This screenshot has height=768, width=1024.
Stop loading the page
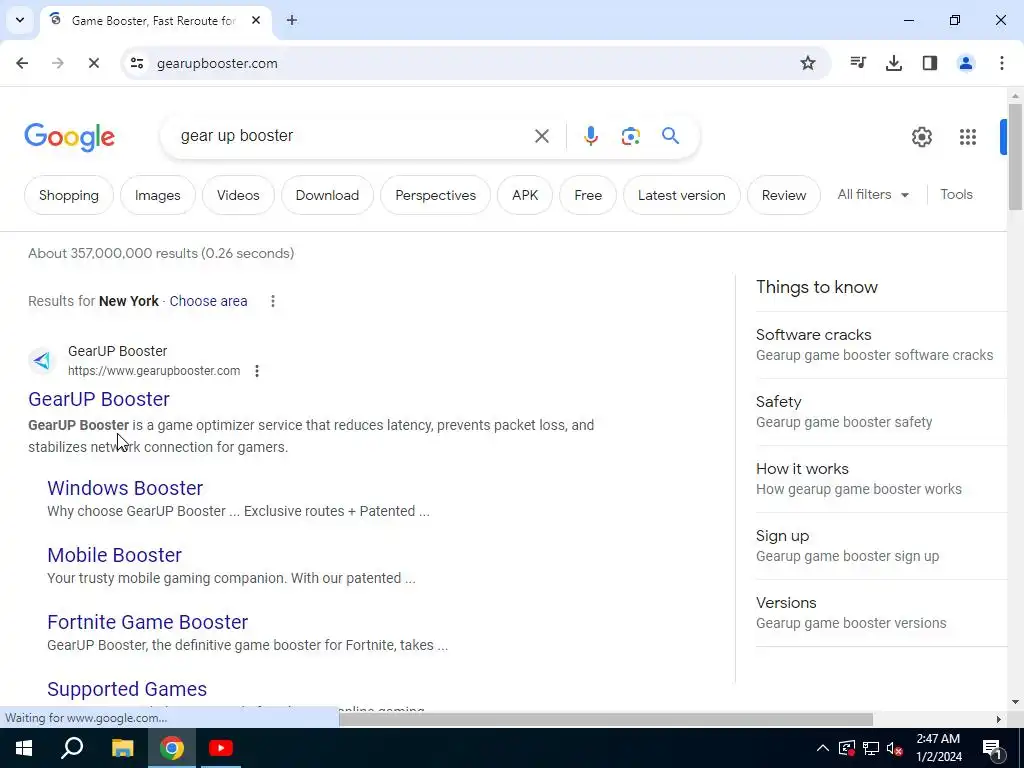(x=93, y=63)
